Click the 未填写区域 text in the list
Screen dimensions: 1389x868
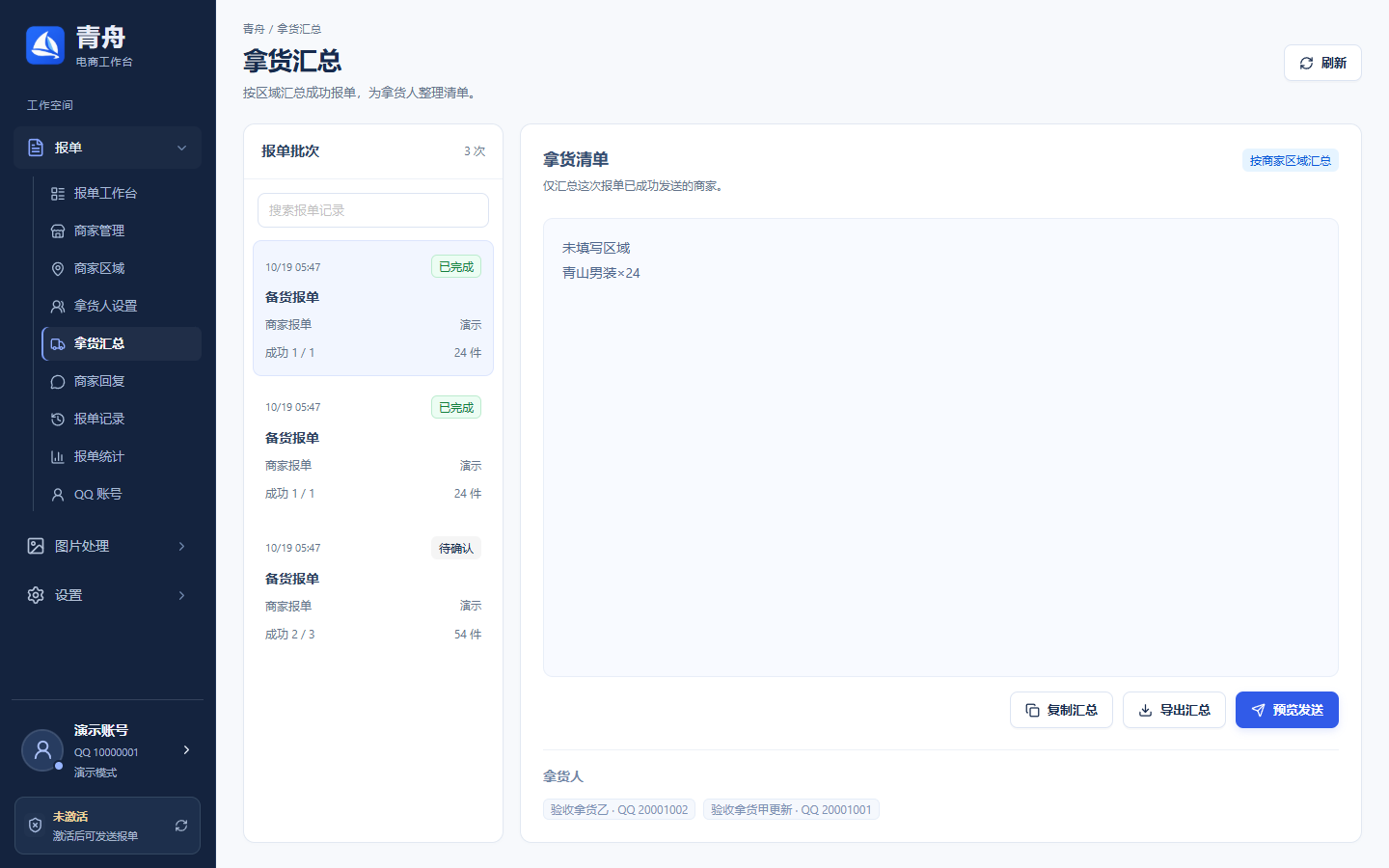596,248
